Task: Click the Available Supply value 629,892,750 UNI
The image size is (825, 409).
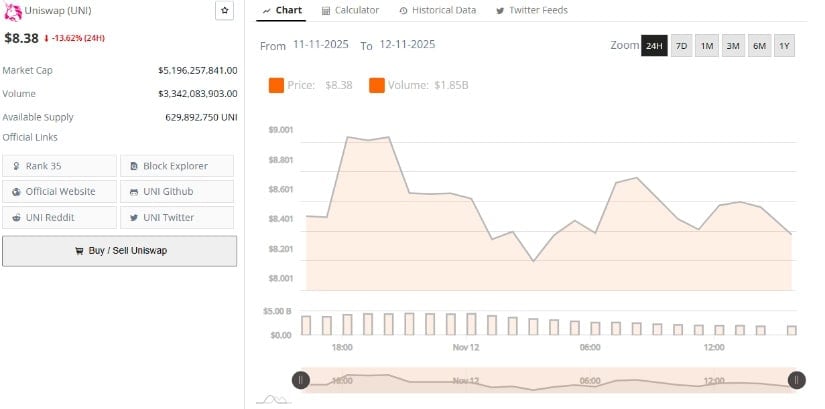Action: click(201, 117)
